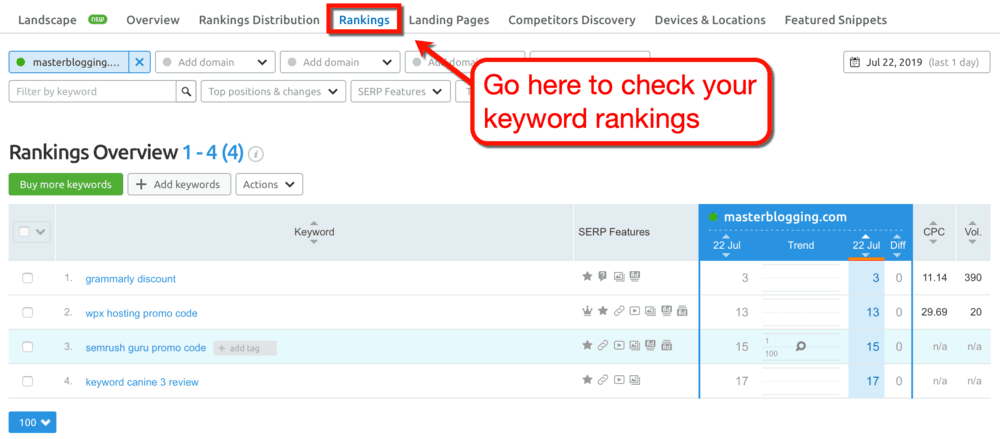Click the video icon for semrush guru promo code

click(x=619, y=345)
